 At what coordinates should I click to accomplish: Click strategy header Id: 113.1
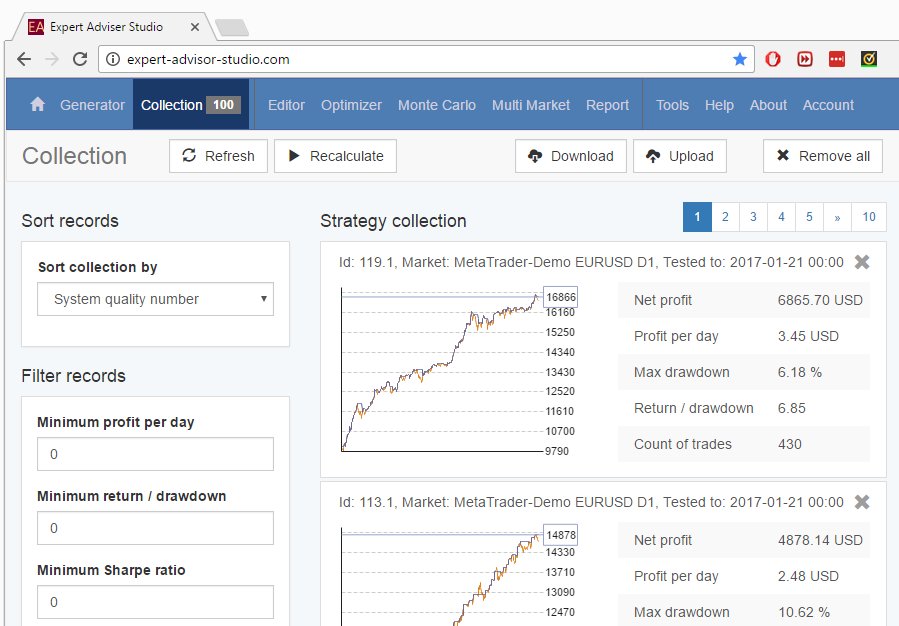point(591,502)
